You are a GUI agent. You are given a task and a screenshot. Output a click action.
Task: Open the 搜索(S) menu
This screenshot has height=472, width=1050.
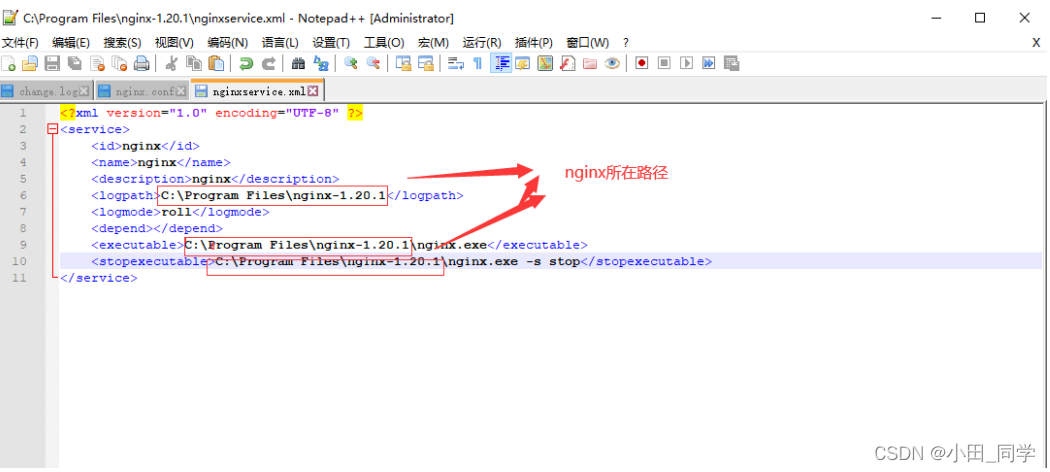tap(123, 43)
